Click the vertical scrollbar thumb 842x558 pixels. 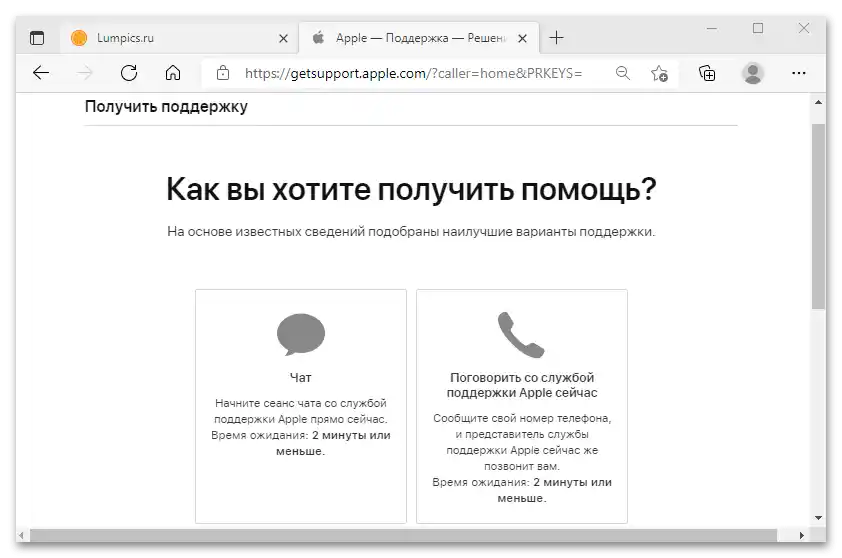point(818,216)
